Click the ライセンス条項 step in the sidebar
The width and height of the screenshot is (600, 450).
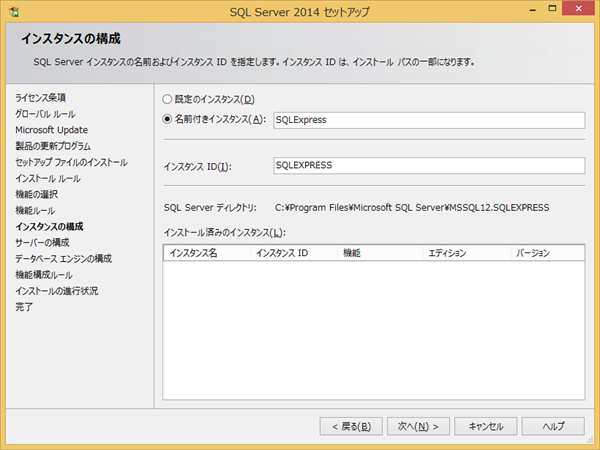(x=41, y=98)
